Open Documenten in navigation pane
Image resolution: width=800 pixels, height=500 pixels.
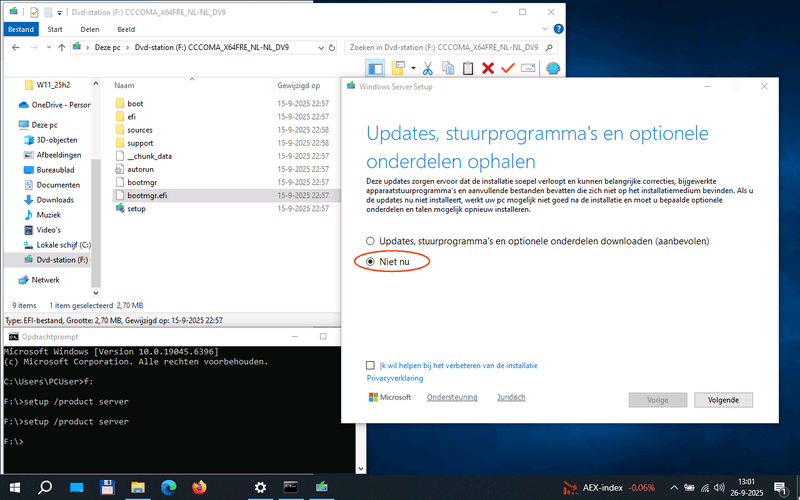tap(52, 185)
